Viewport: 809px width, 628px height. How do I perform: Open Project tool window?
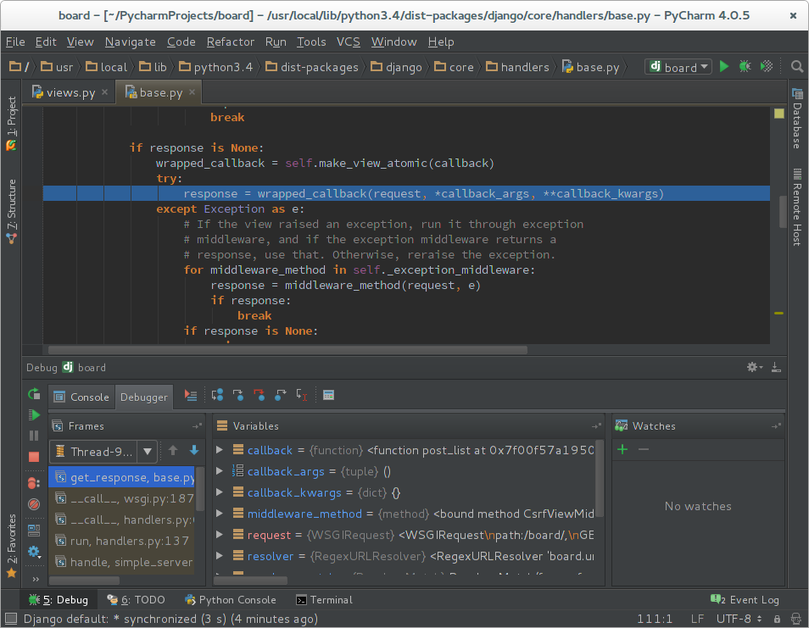pyautogui.click(x=11, y=124)
